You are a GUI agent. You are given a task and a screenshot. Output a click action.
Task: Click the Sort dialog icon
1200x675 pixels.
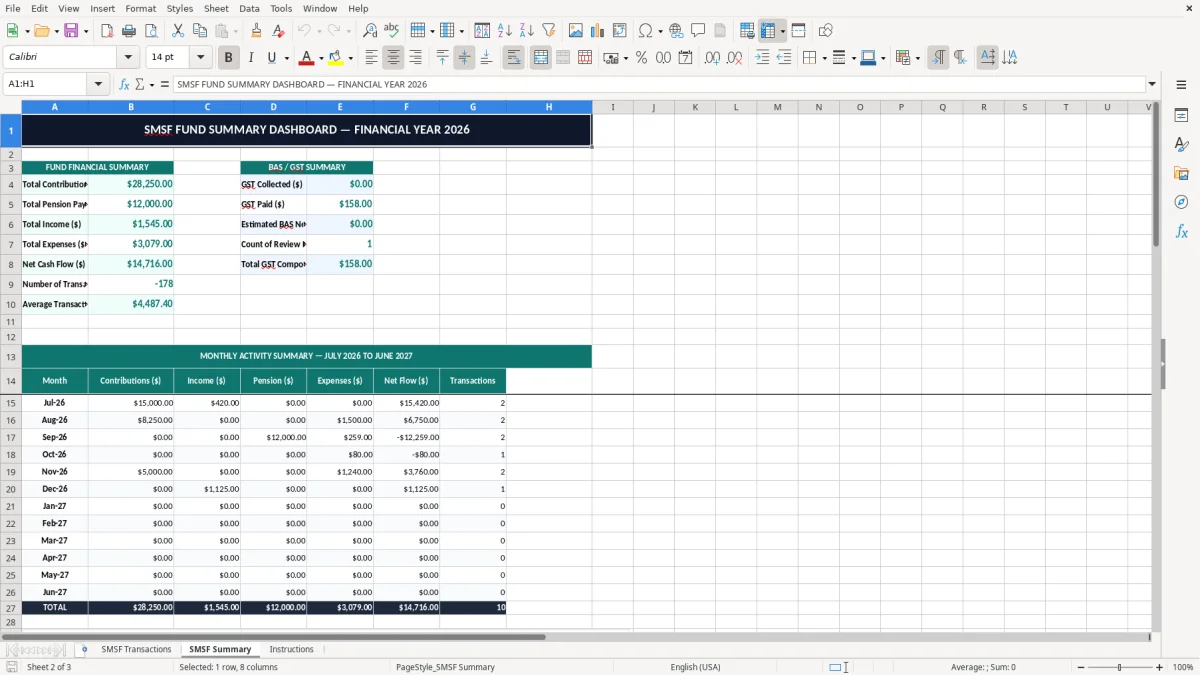482,31
